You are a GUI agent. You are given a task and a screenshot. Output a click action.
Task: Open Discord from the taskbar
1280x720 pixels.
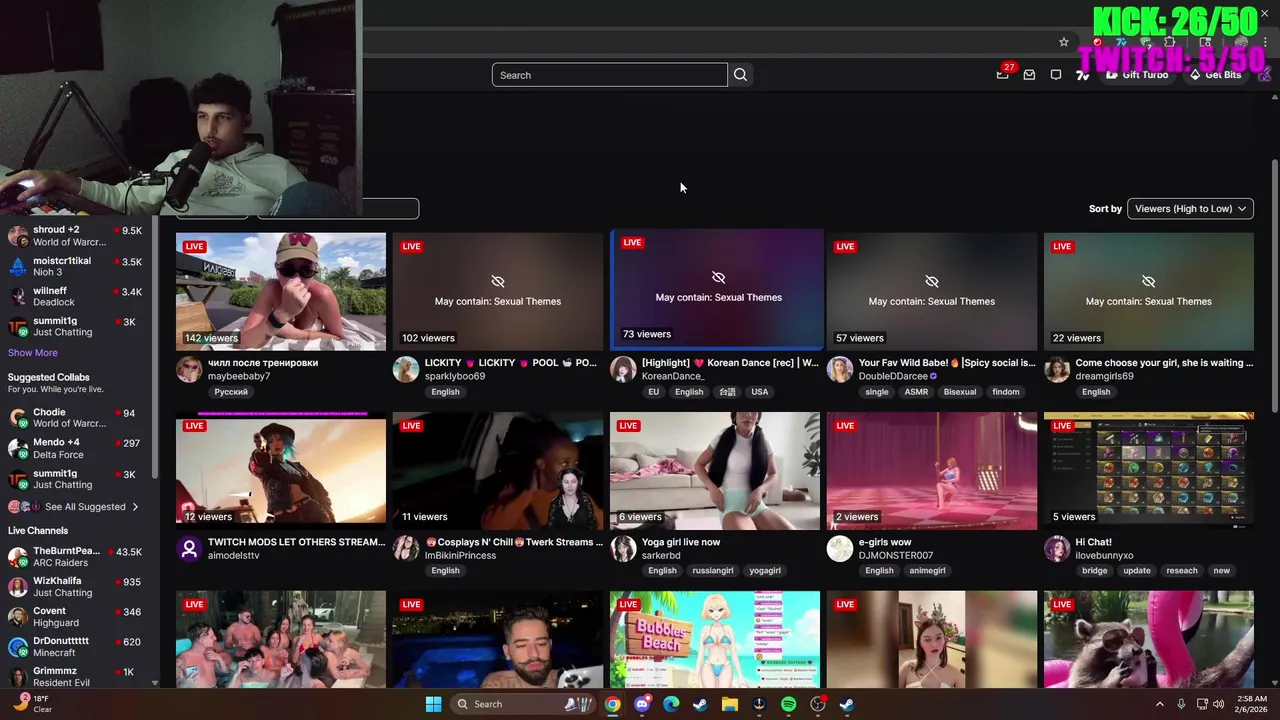click(x=642, y=704)
